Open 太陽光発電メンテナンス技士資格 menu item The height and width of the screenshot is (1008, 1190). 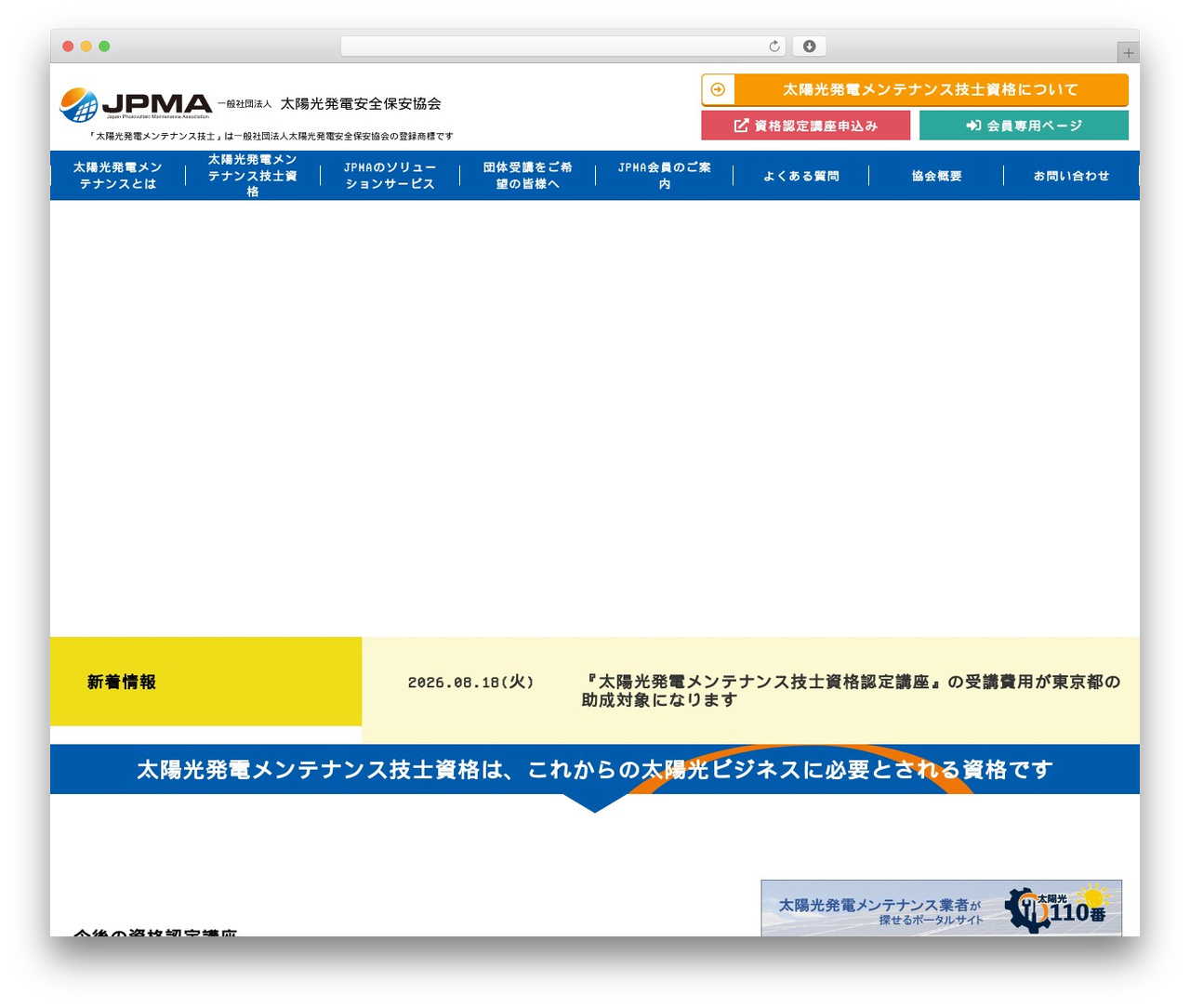click(253, 176)
